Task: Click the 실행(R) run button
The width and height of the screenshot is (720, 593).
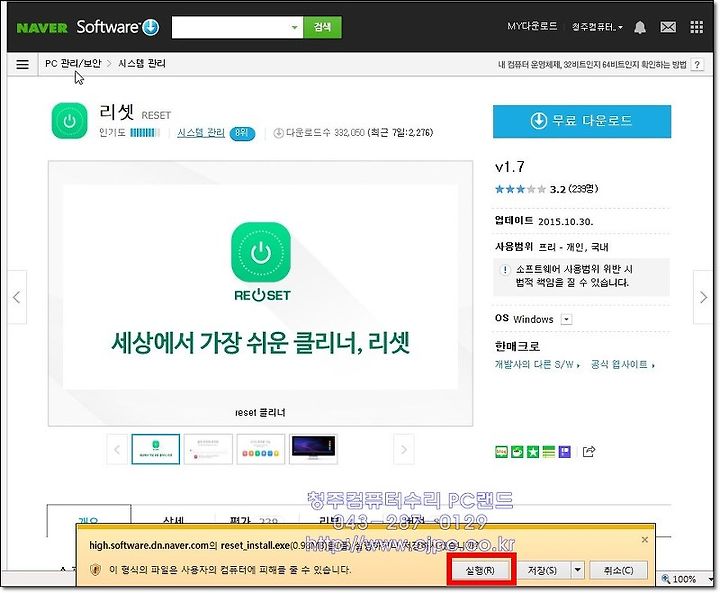Action: click(480, 570)
